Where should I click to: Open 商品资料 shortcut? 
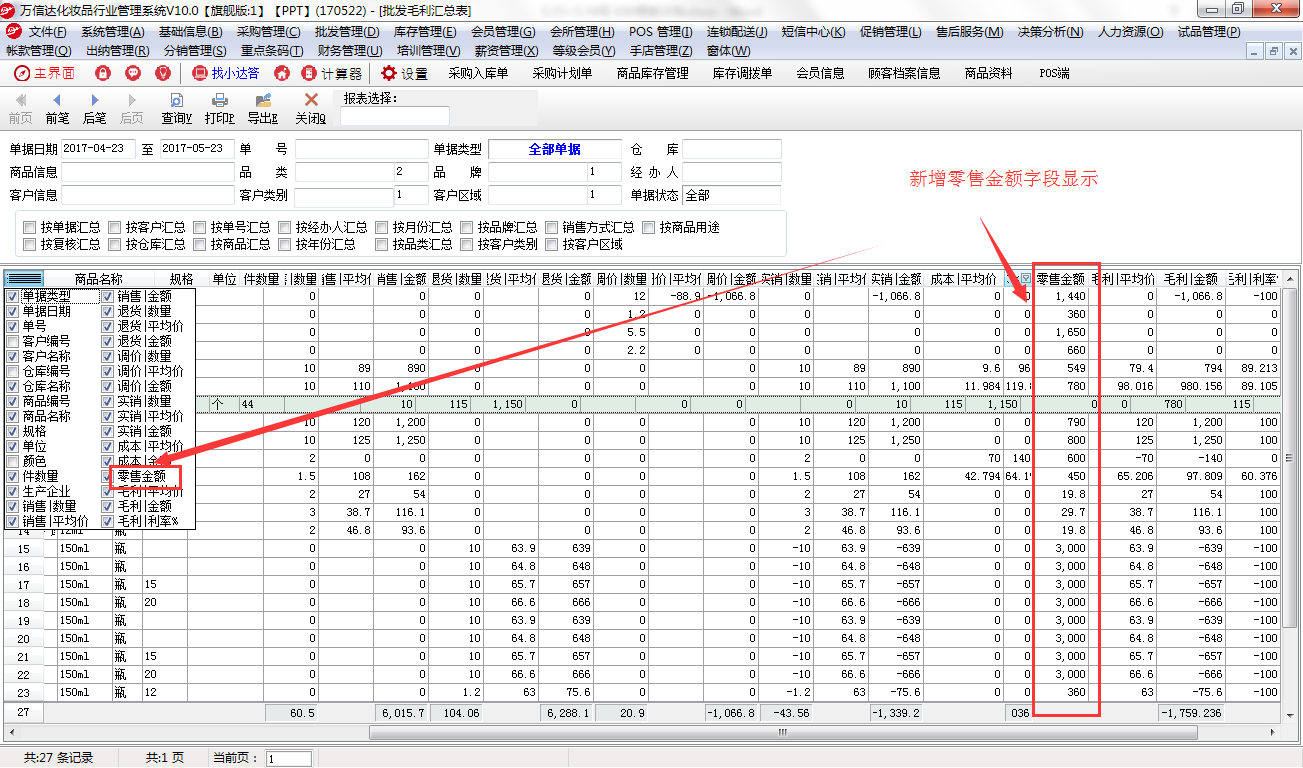[x=988, y=73]
